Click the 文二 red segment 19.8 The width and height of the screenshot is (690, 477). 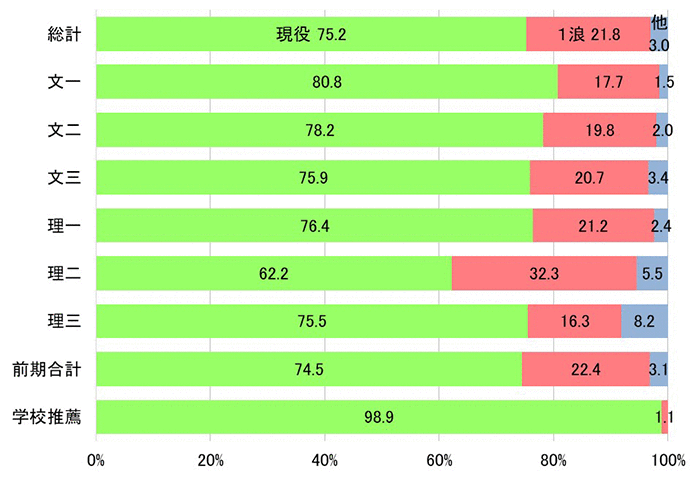tap(600, 130)
